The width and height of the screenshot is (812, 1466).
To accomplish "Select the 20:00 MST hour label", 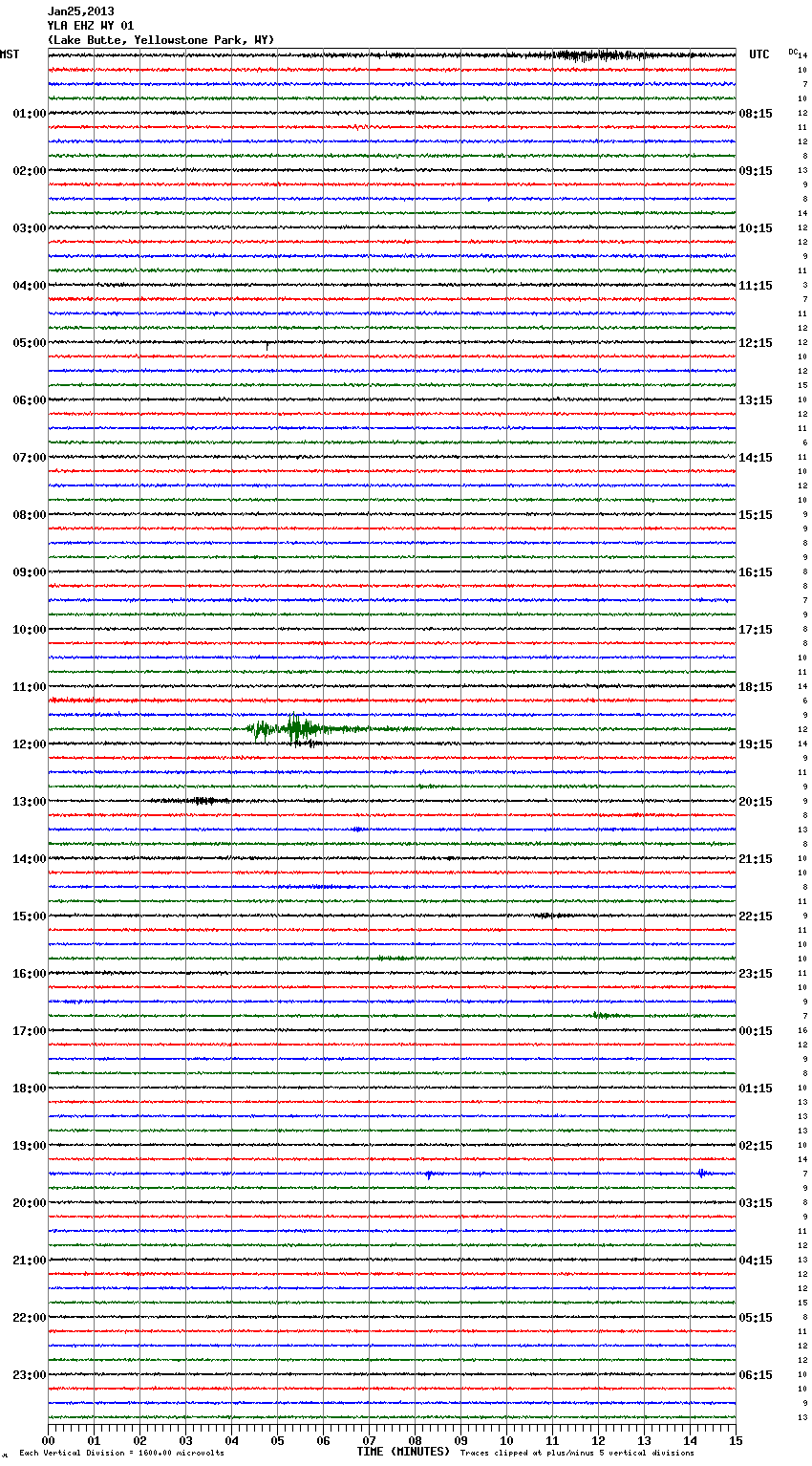I will (x=30, y=1203).
